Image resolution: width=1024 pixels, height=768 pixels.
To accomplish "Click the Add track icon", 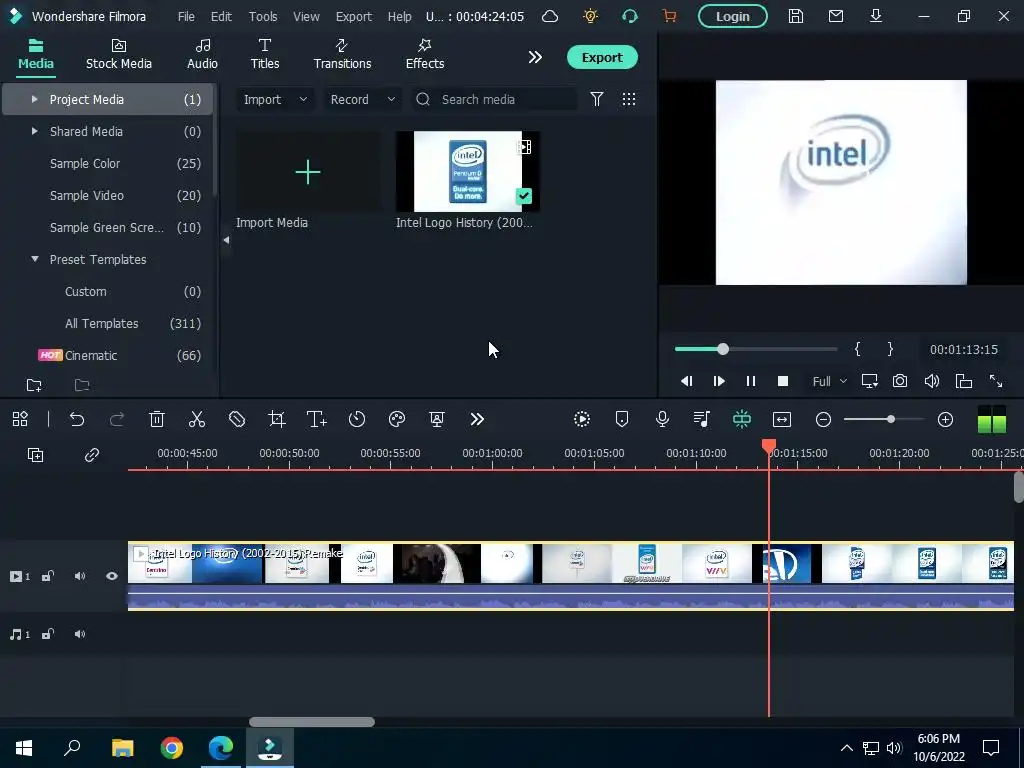I will pyautogui.click(x=35, y=455).
